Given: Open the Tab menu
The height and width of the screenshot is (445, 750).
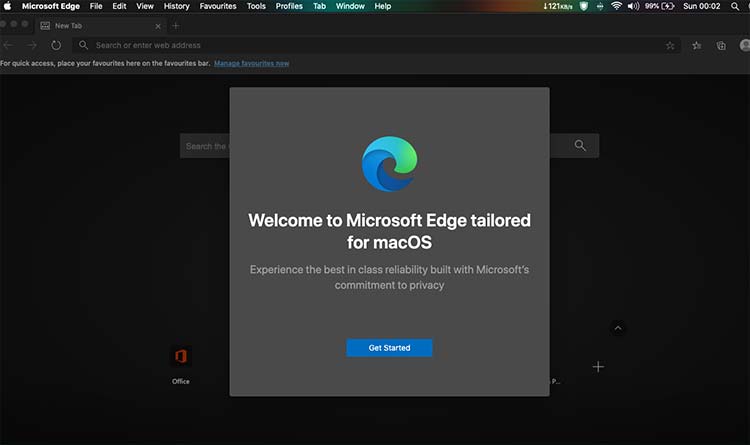Looking at the screenshot, I should [320, 6].
